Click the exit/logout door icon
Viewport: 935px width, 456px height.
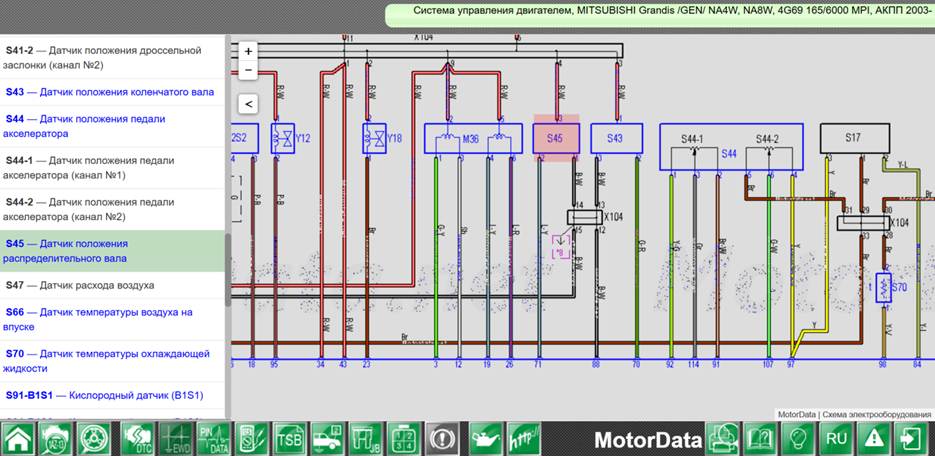(912, 439)
